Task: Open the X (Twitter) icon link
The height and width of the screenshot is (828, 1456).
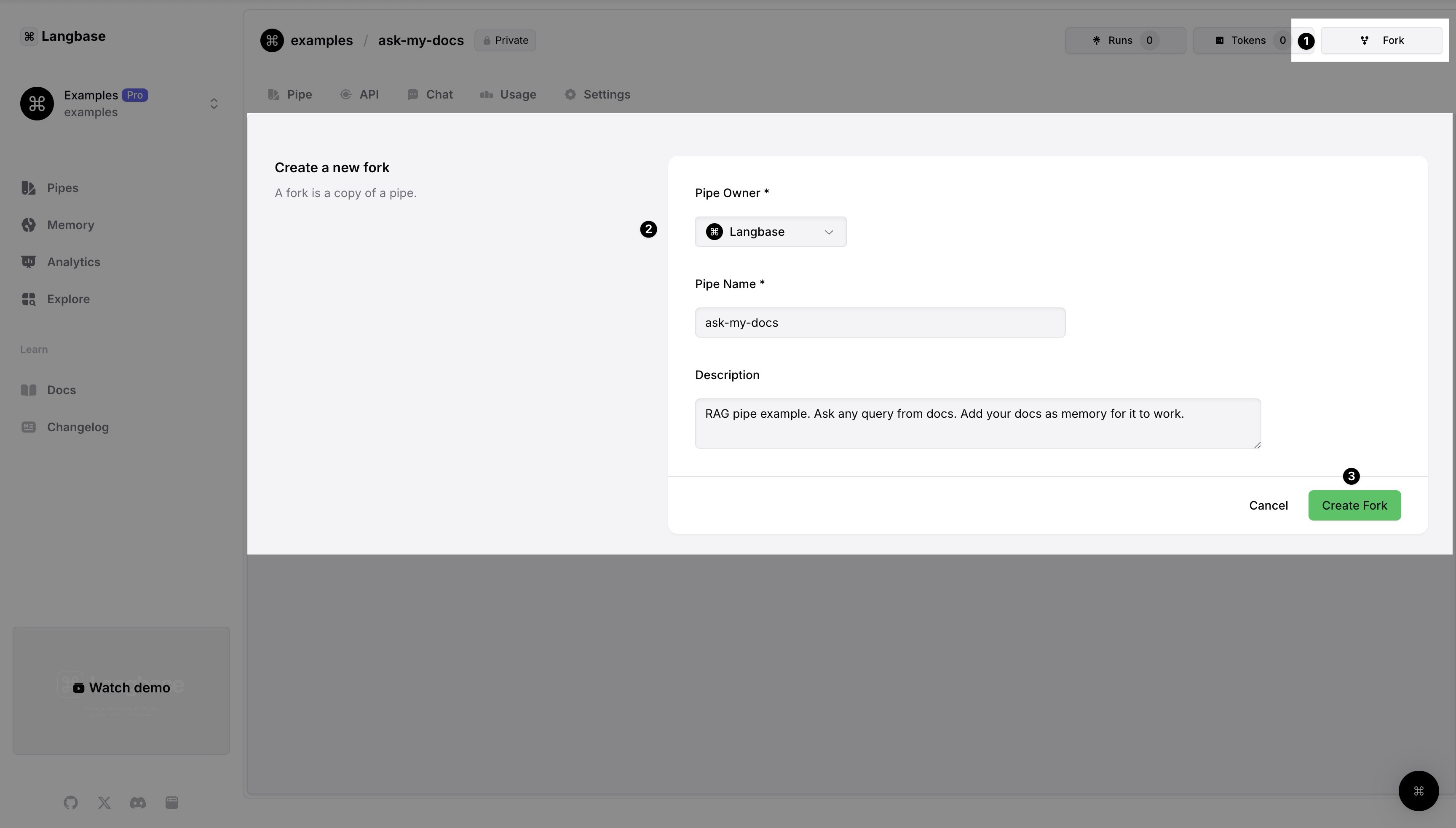Action: point(104,802)
